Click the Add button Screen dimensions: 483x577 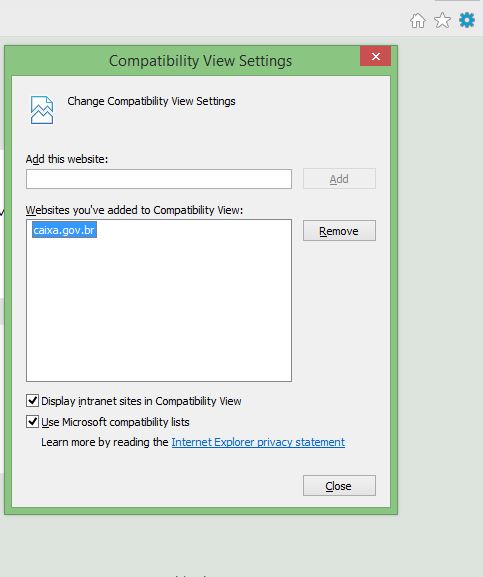[339, 179]
